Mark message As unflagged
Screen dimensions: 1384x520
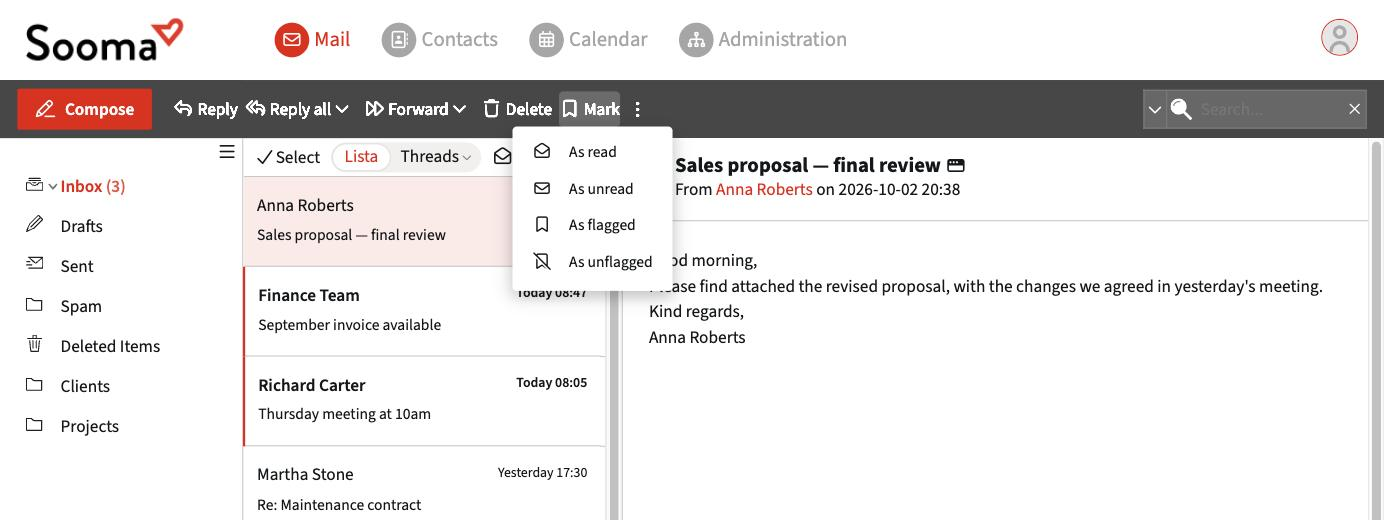click(592, 262)
